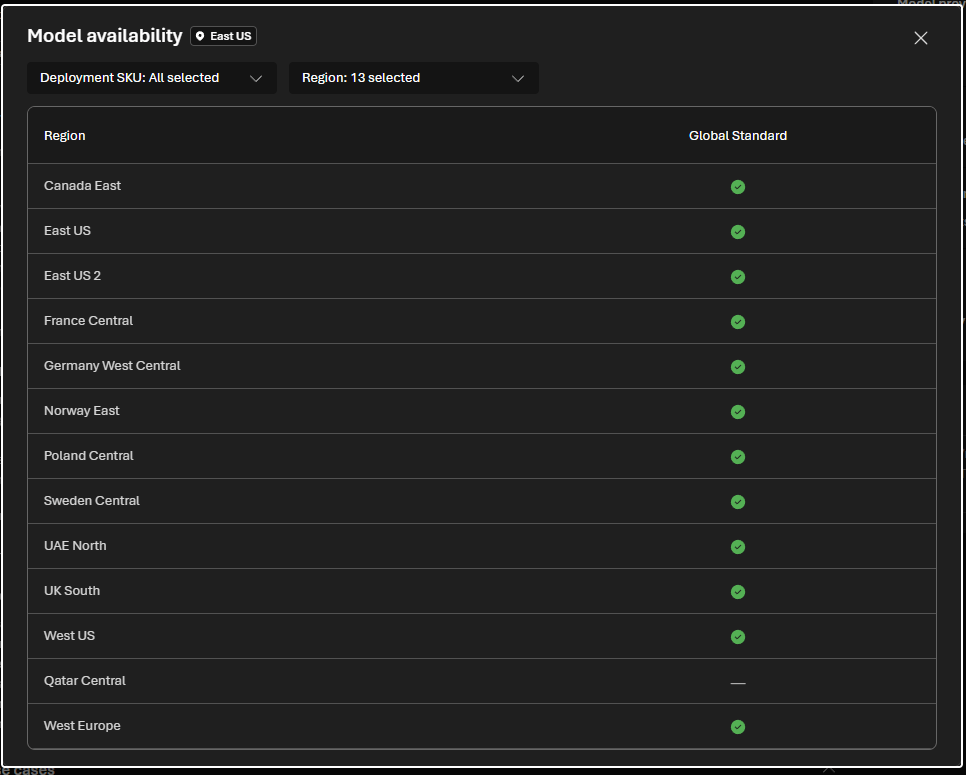Click the Canada East availability checkmark
Screen dimensions: 966x775
click(737, 187)
